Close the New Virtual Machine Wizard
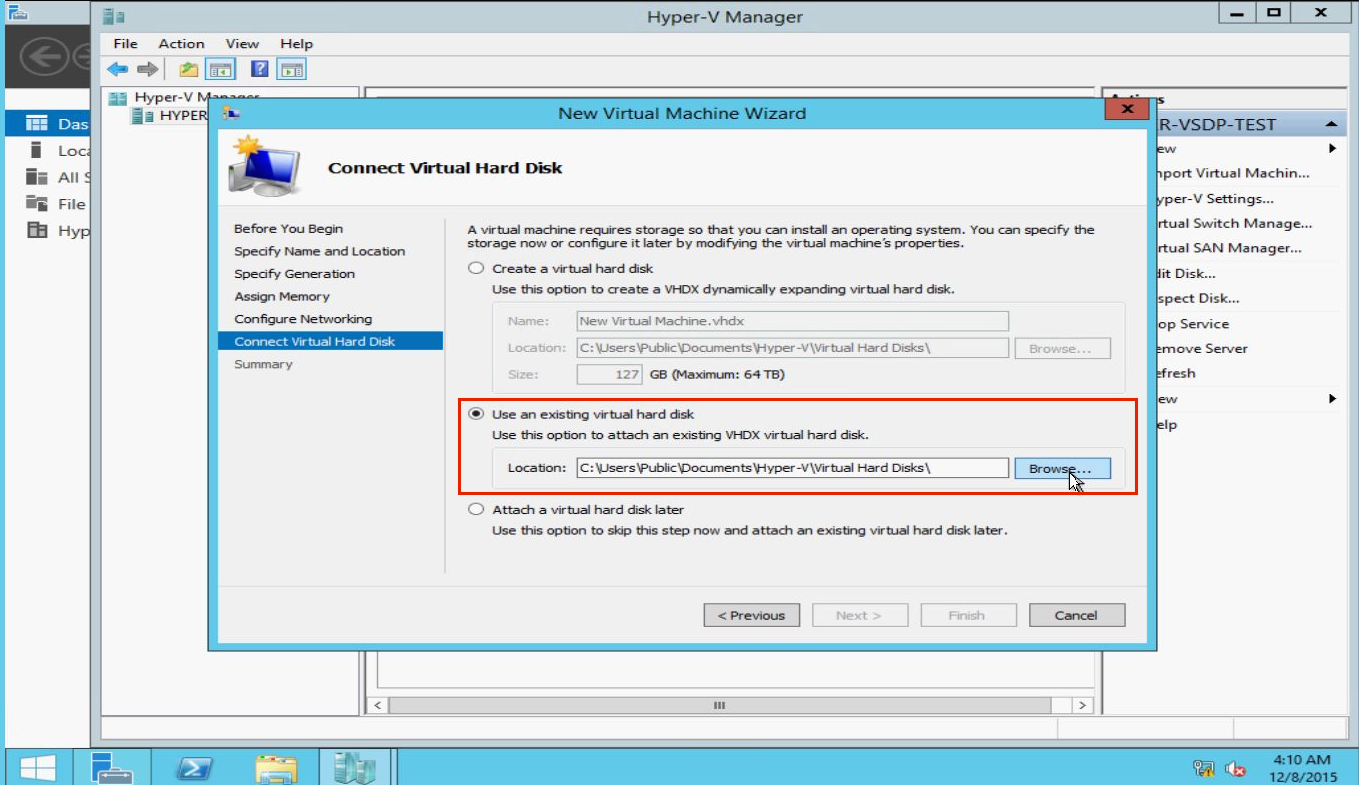This screenshot has width=1359, height=785. pos(1127,109)
